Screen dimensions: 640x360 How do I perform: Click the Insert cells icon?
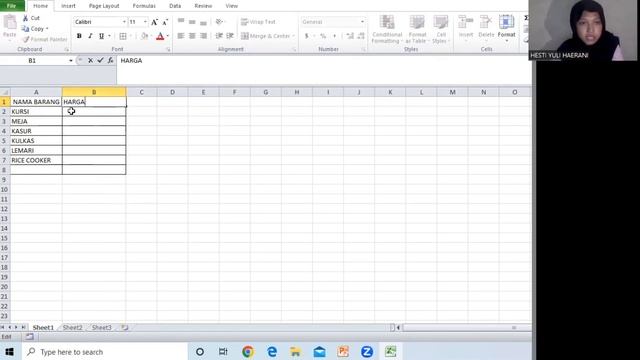pyautogui.click(x=465, y=22)
